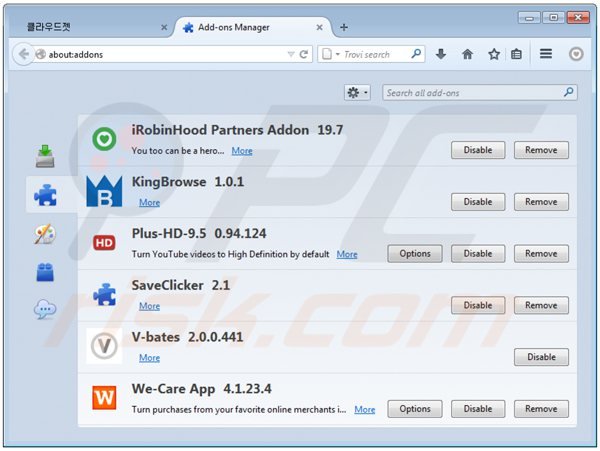The height and width of the screenshot is (451, 600).
Task: Switch to the Korean-titled first tab
Action: 91,27
